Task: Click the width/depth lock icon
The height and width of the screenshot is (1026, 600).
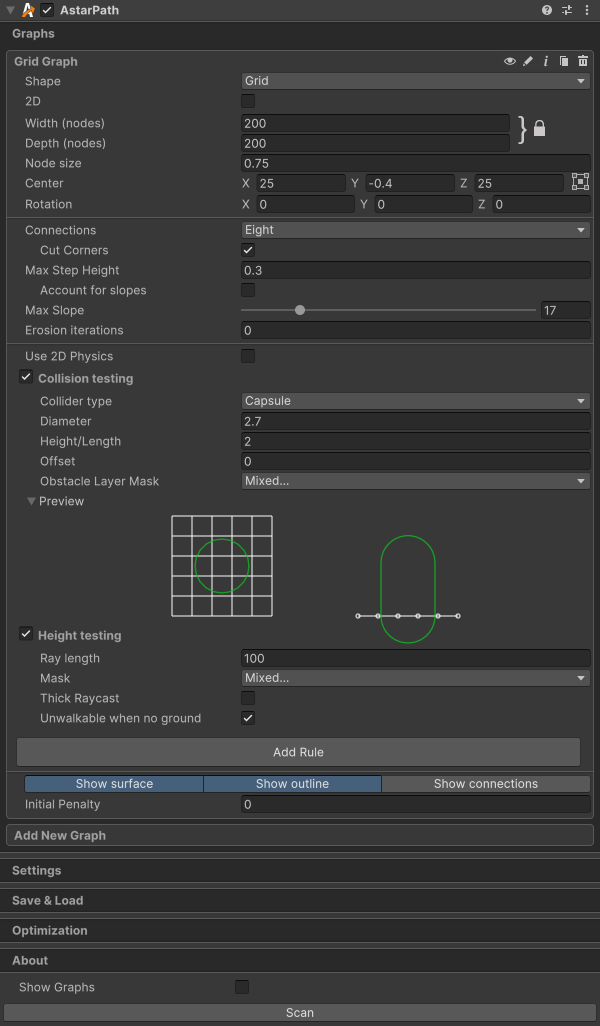Action: (x=539, y=129)
